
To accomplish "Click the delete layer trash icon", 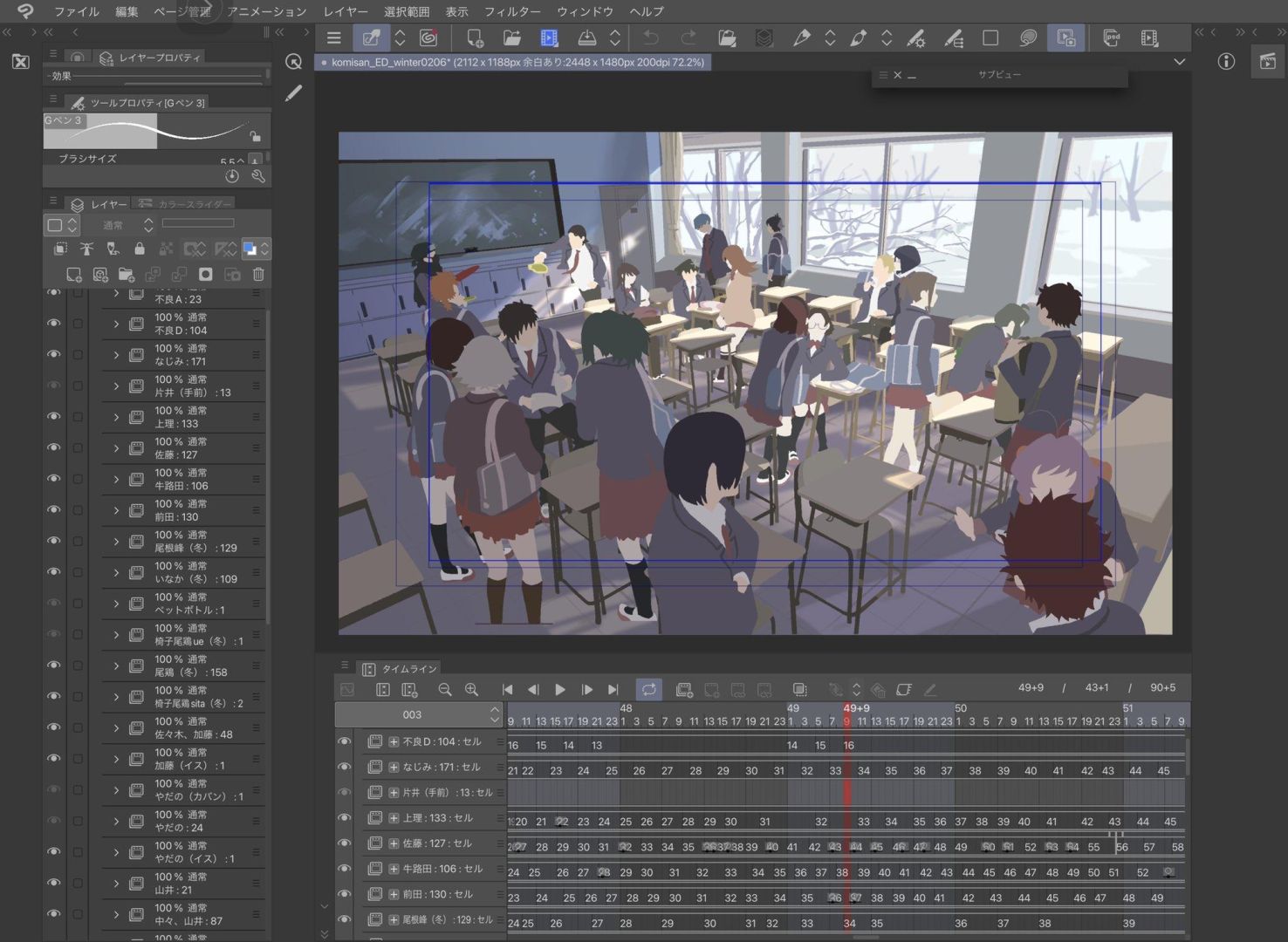I will tap(258, 275).
